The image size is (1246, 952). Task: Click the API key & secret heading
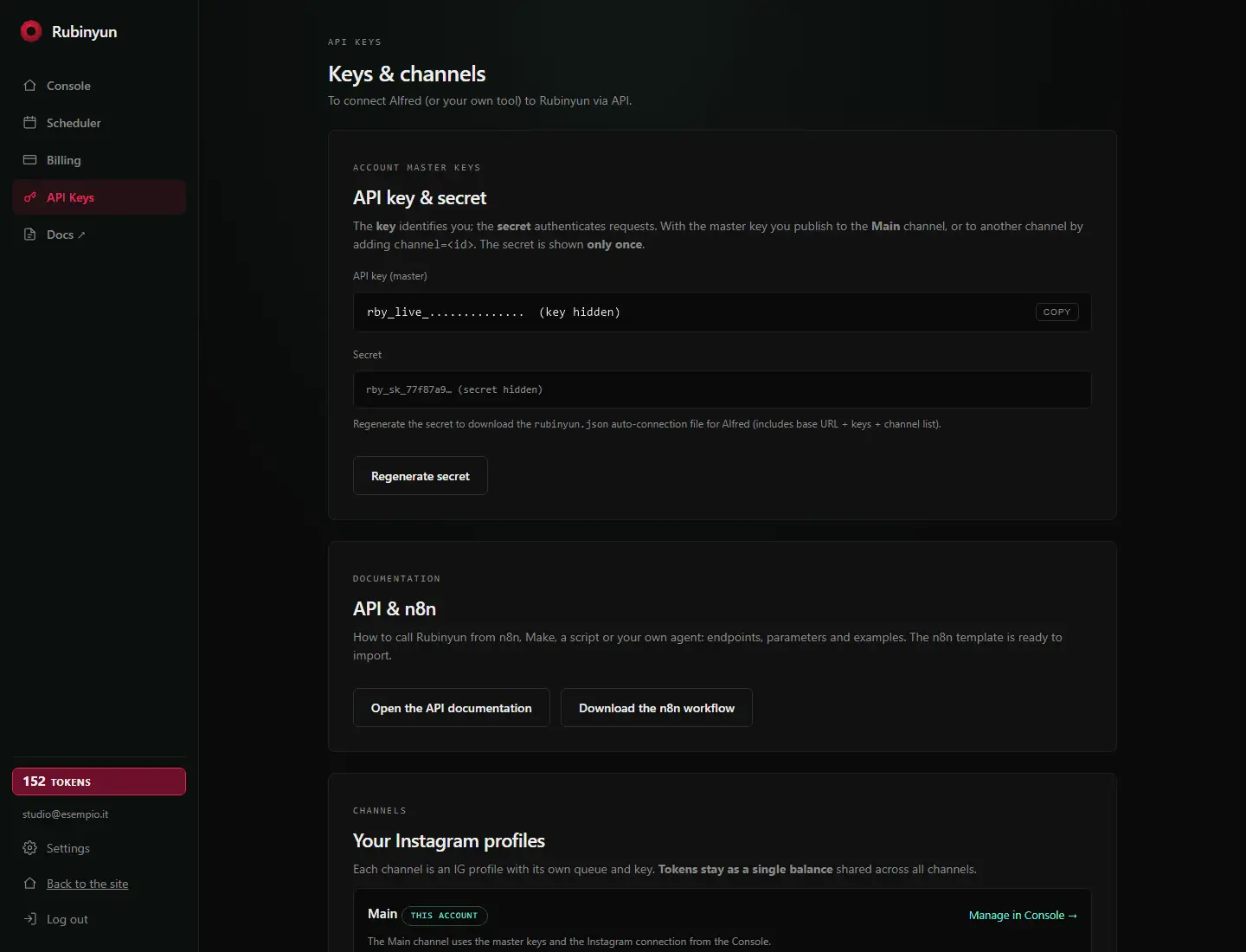[420, 198]
